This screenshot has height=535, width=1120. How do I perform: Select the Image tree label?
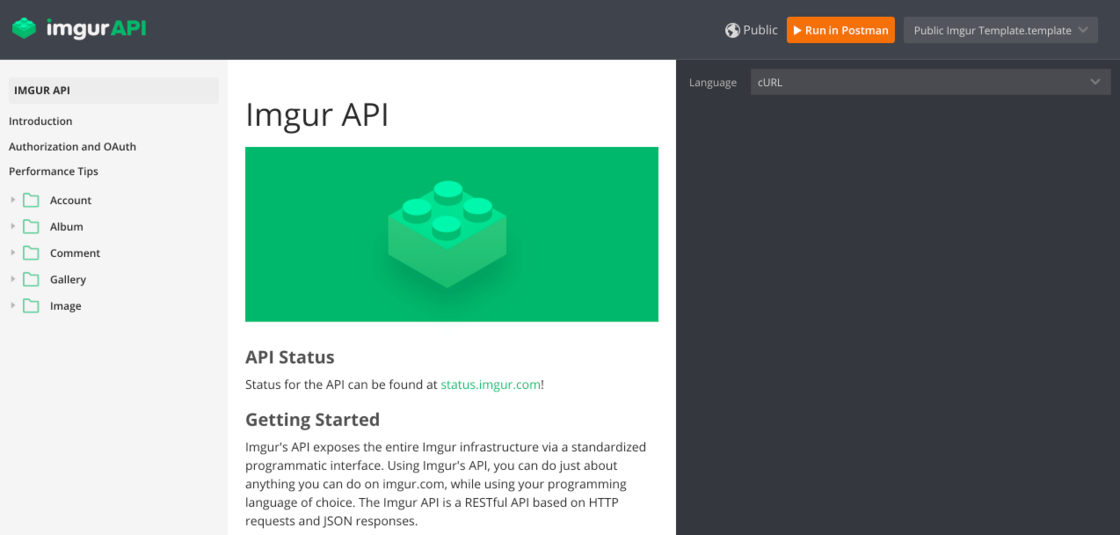[x=66, y=306]
